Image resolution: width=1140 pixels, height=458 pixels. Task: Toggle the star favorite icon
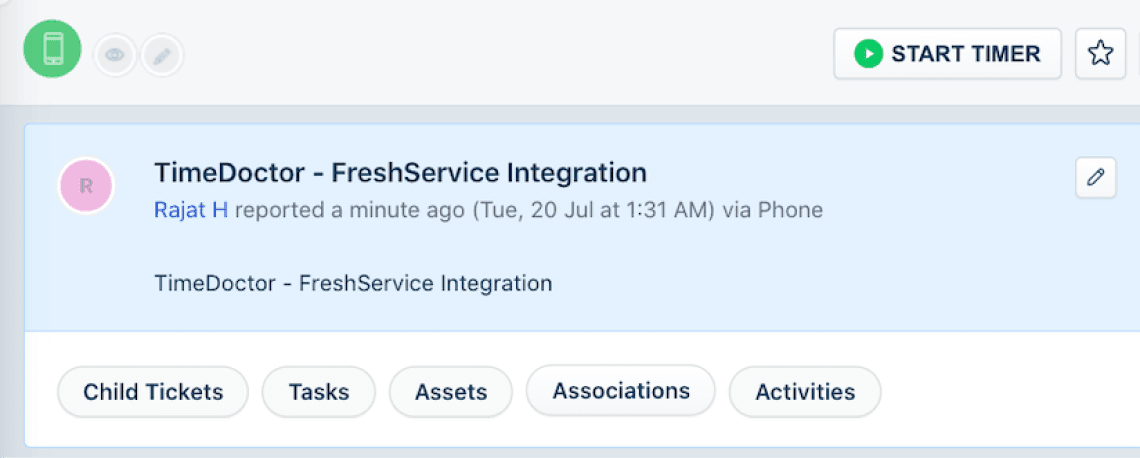point(1100,54)
